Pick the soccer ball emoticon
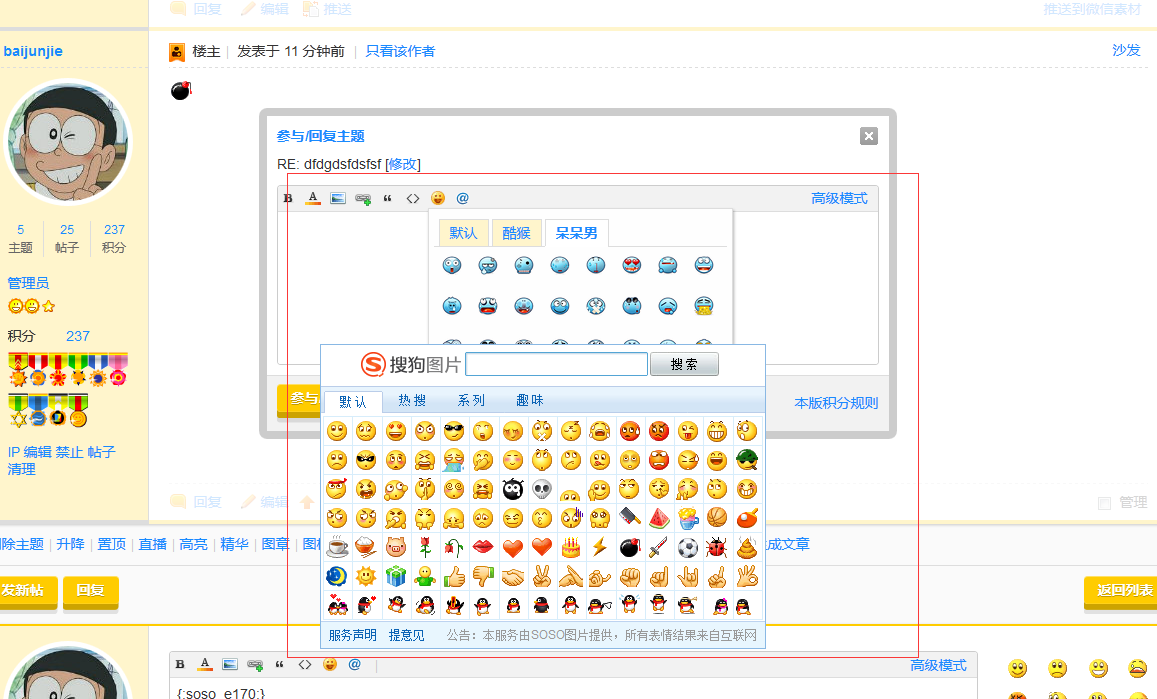Image resolution: width=1157 pixels, height=699 pixels. 688,547
